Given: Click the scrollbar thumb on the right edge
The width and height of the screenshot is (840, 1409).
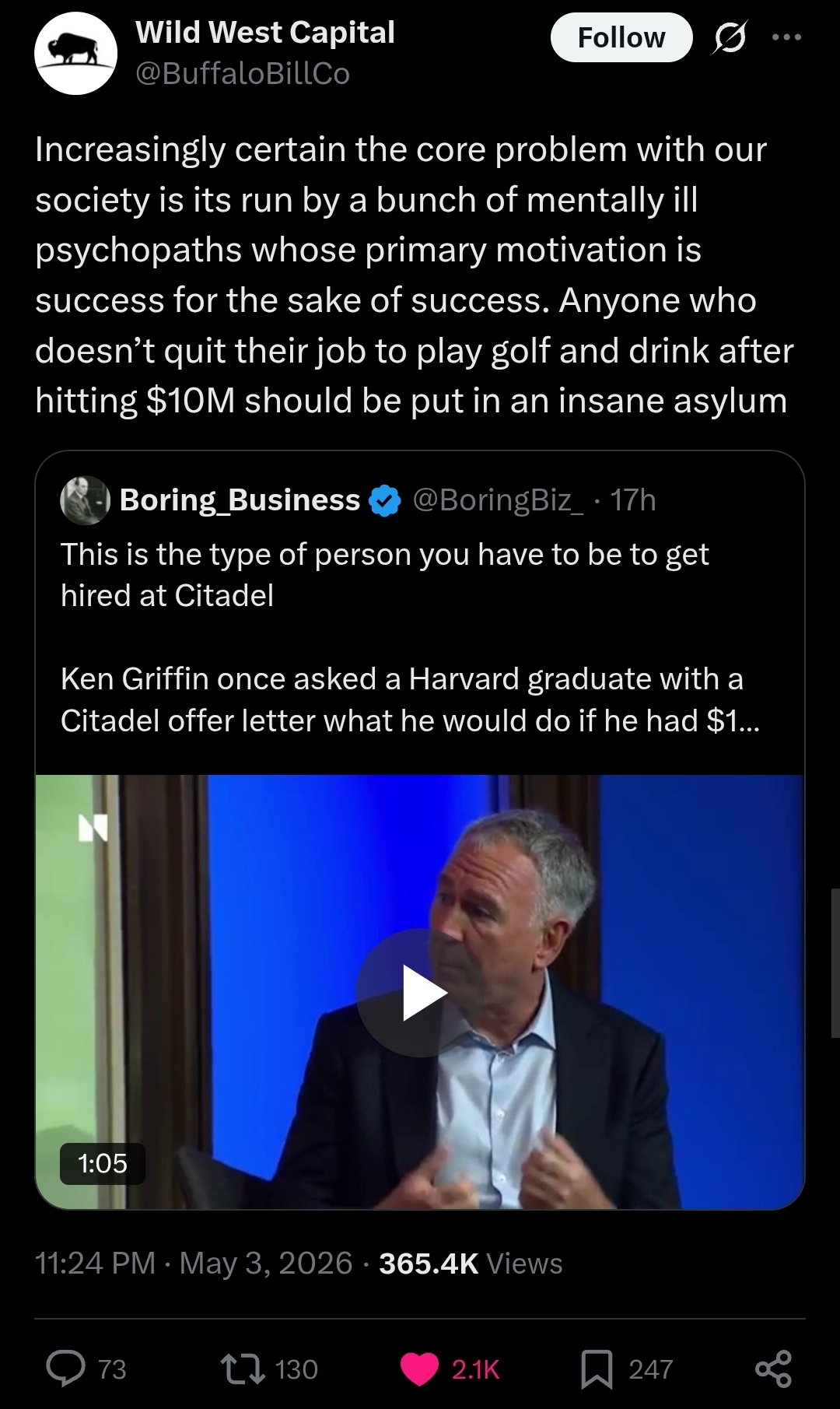Looking at the screenshot, I should coord(835,962).
